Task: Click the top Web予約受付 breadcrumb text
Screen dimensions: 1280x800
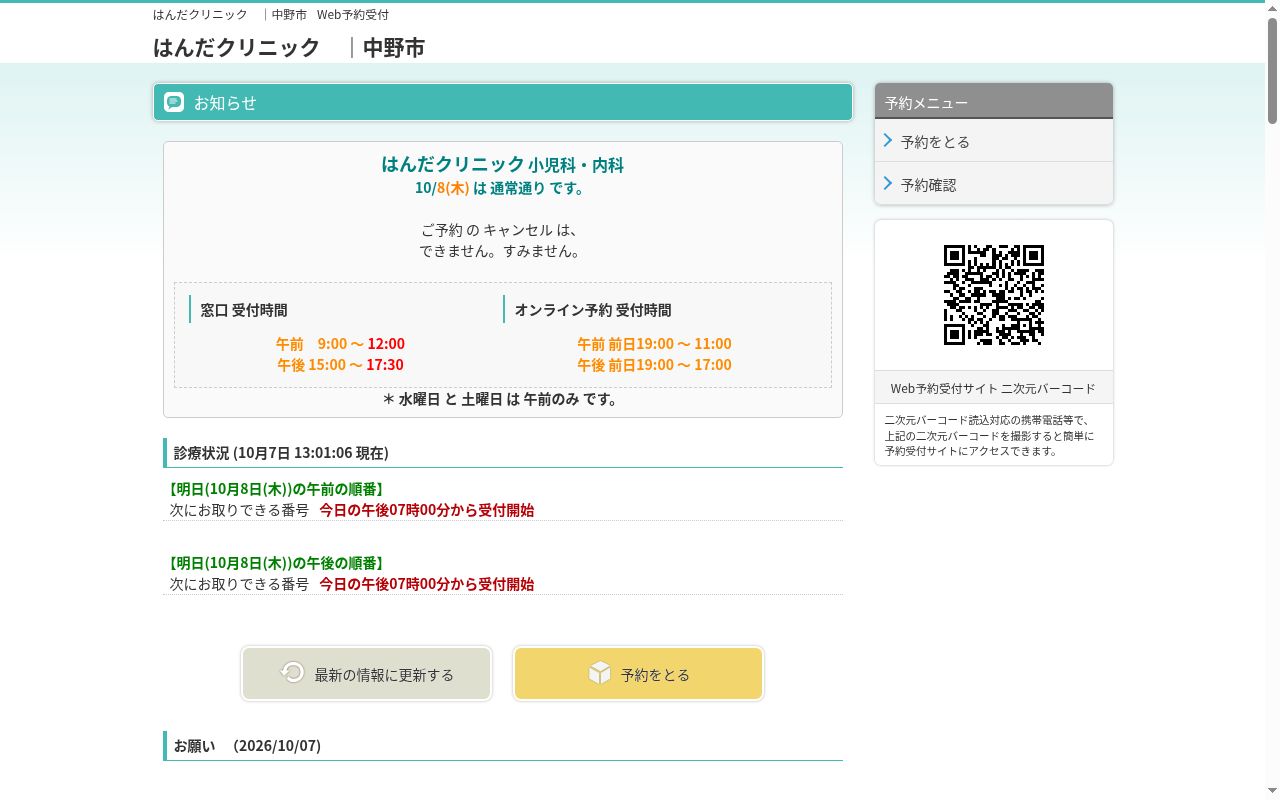Action: coord(353,14)
